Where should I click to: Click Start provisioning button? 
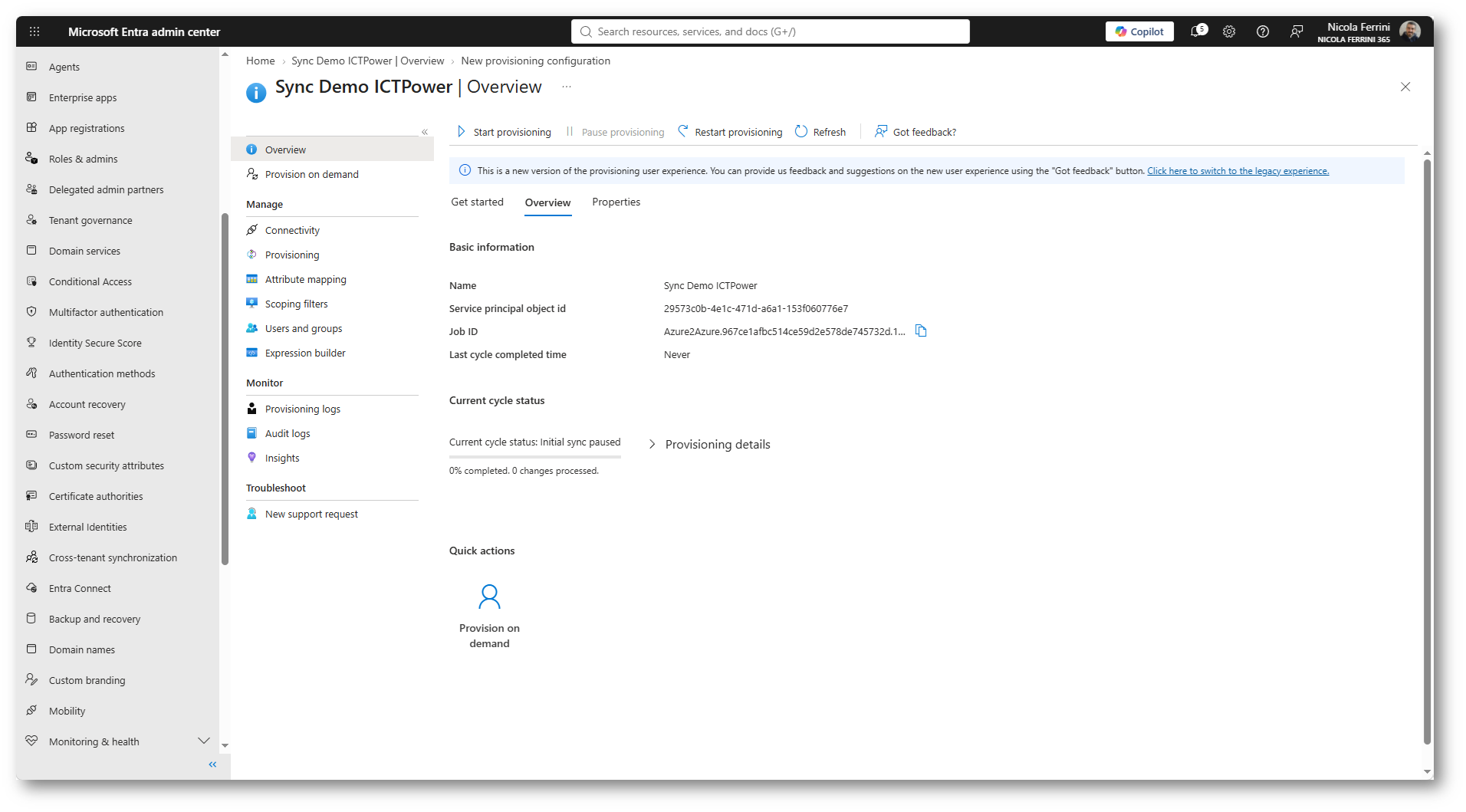(x=504, y=132)
